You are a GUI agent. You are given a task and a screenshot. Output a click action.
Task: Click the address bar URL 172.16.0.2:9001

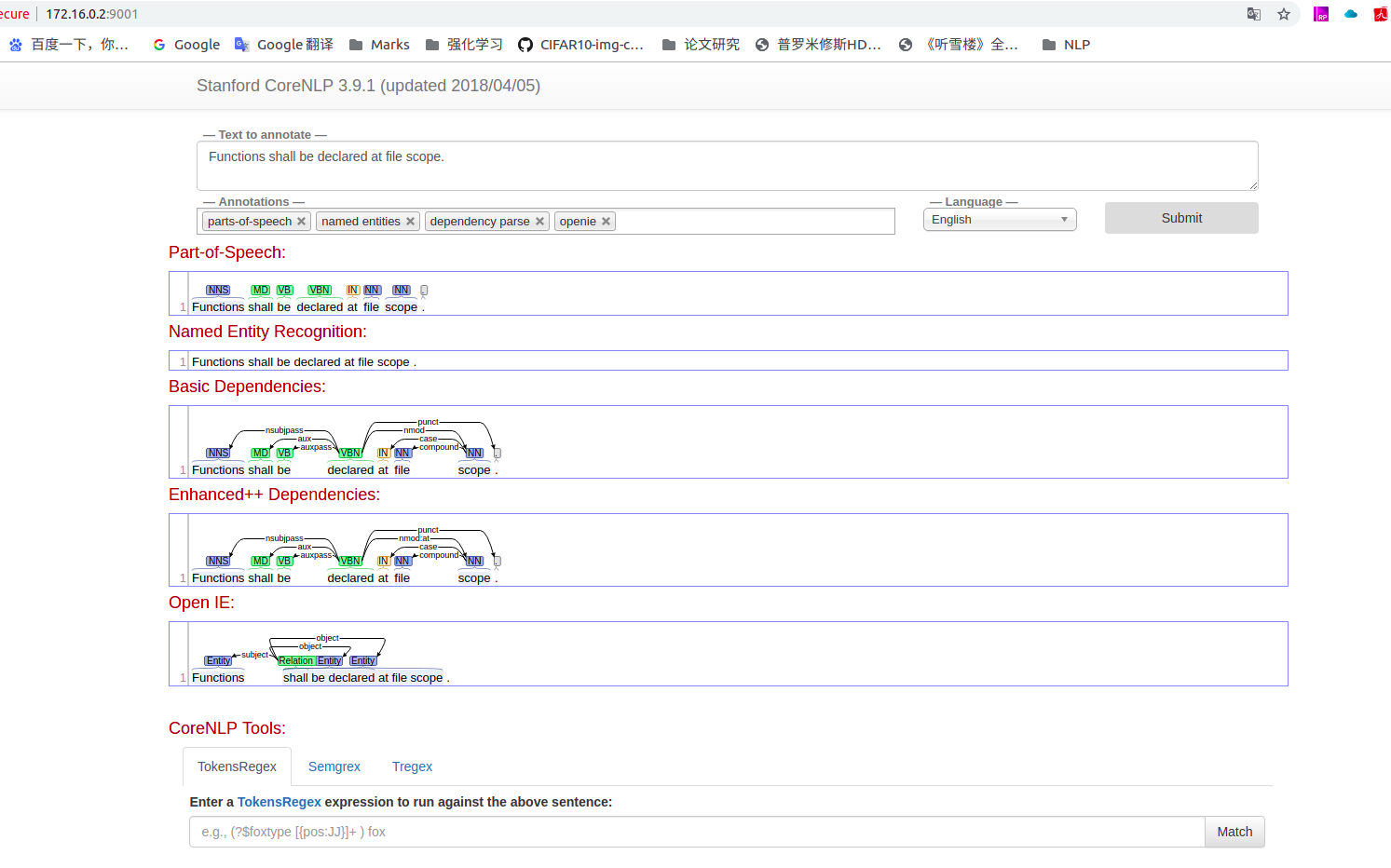click(92, 14)
